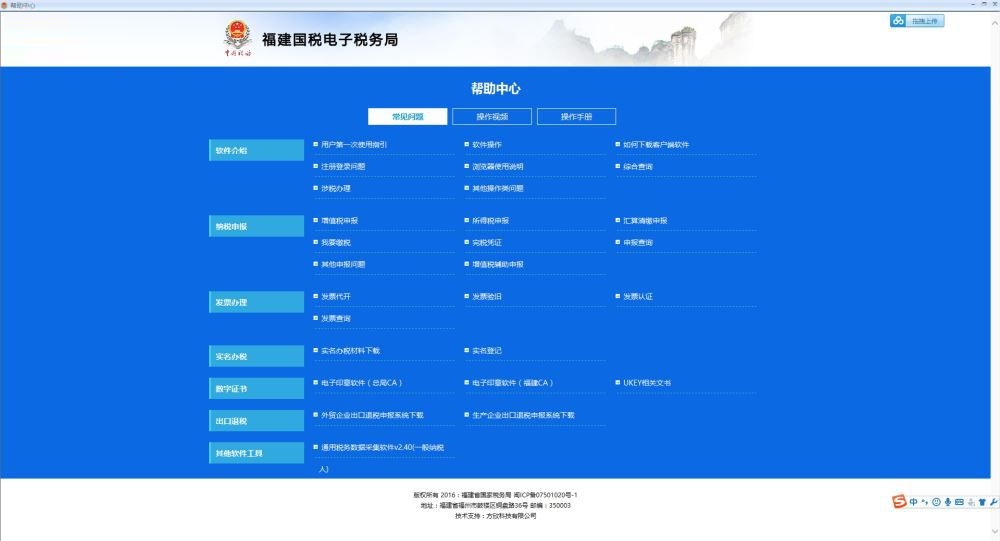This screenshot has width=1000, height=541.
Task: Toggle the 中 Chinese/English input mode icon
Action: [913, 502]
